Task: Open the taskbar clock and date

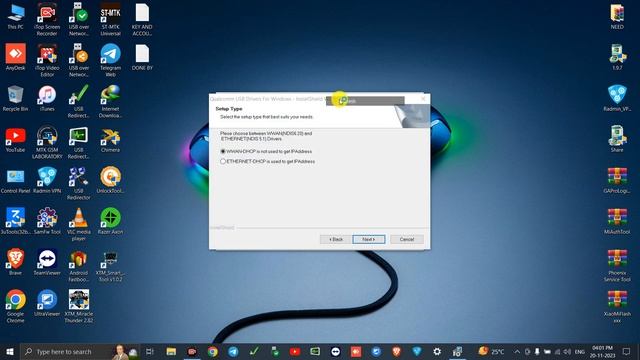Action: (602, 351)
